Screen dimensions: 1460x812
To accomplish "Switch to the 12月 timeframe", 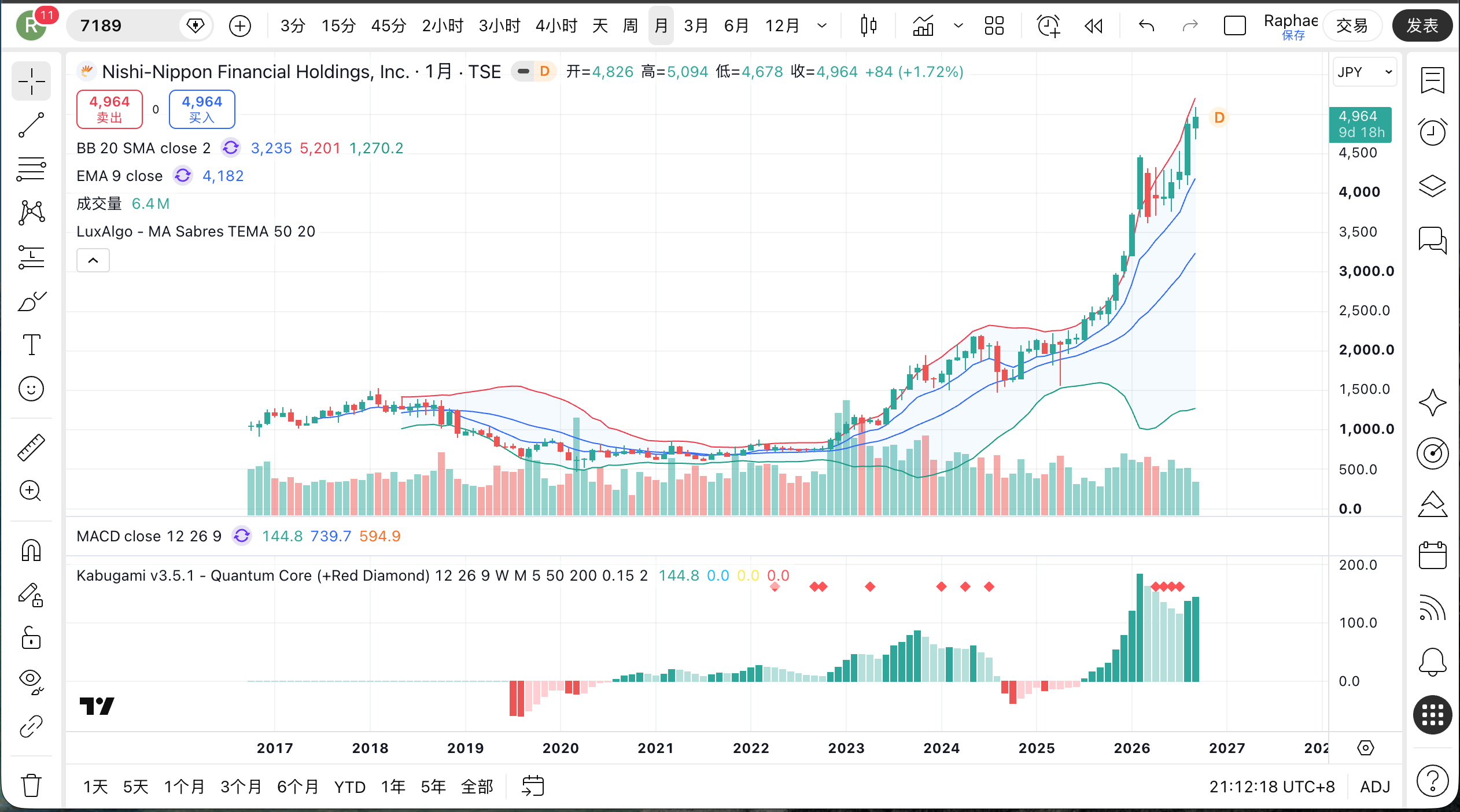I will tap(782, 25).
